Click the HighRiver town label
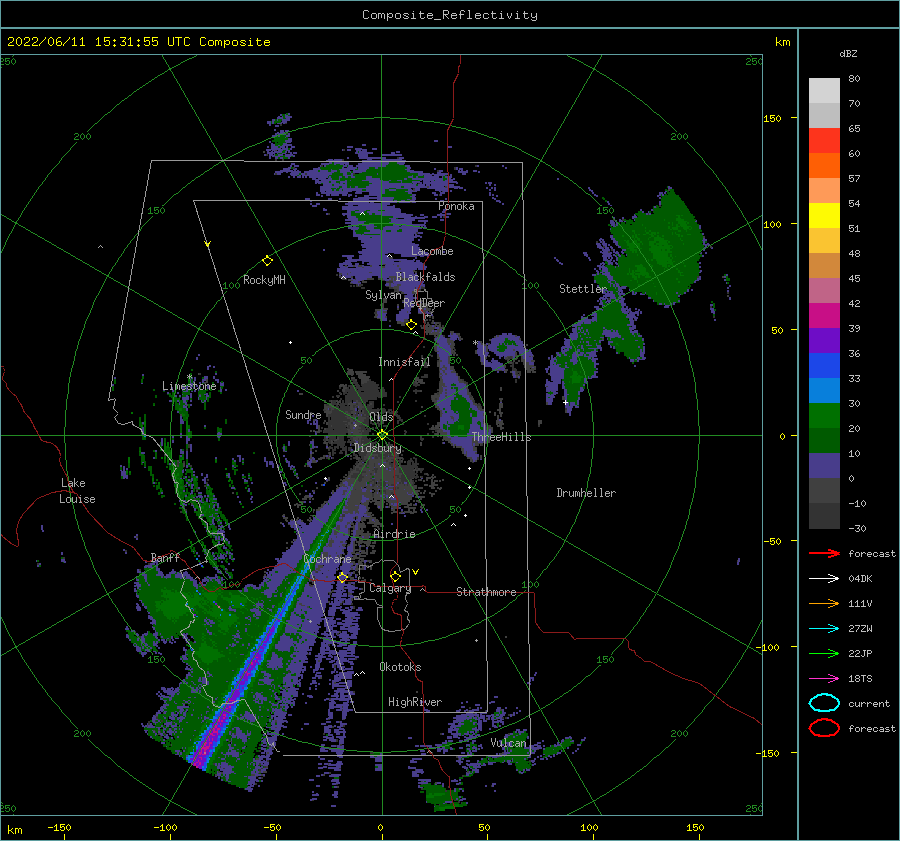Viewport: 900px width, 841px height. tap(415, 702)
